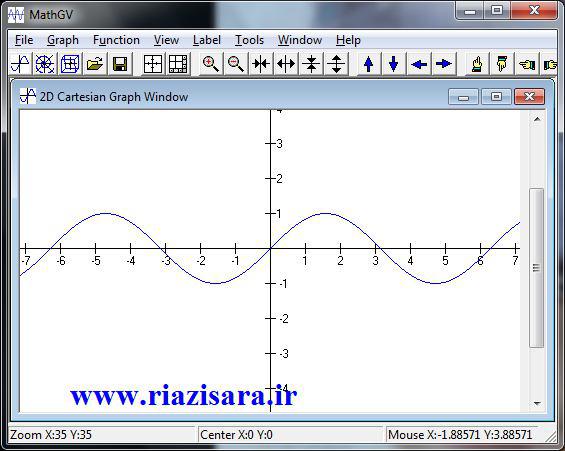Minimize the MathGV main window
Screen dimensions: 565x451
470,10
